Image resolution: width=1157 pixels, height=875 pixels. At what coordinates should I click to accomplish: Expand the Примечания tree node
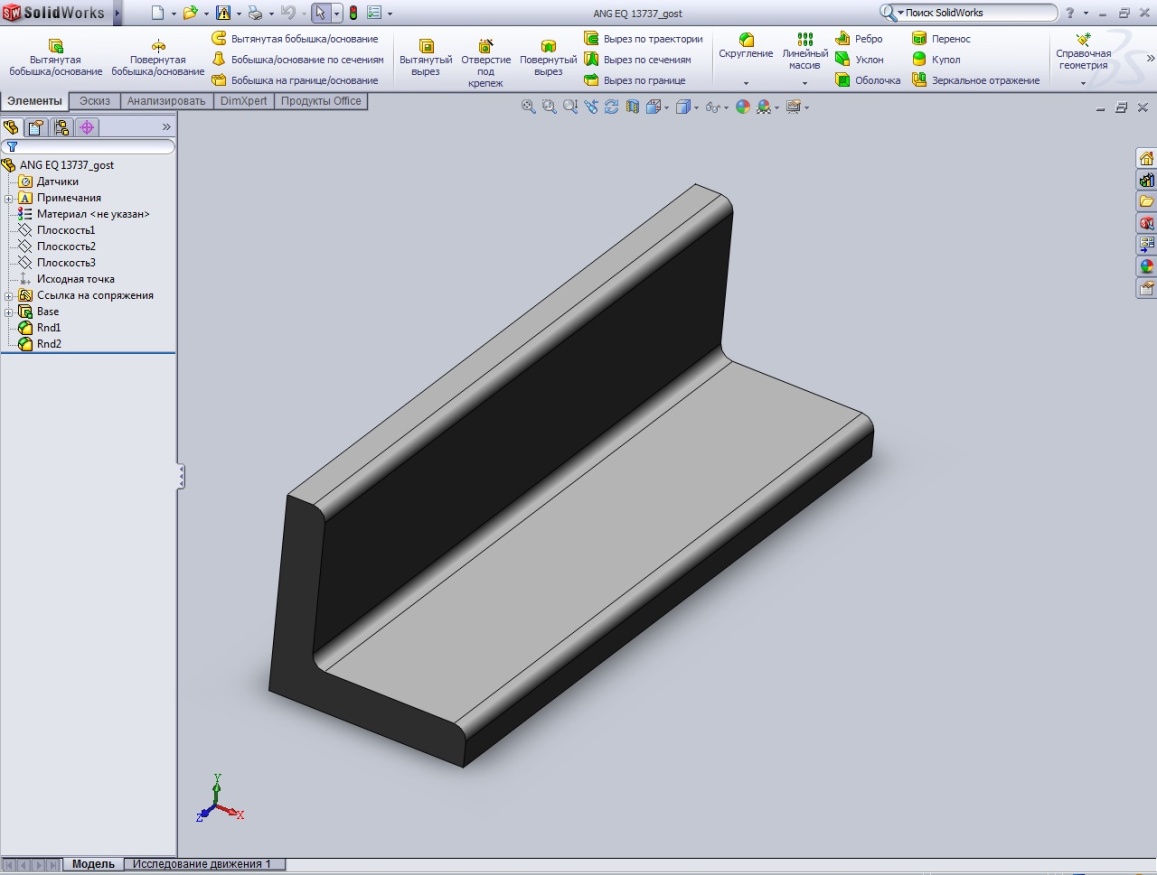(x=8, y=198)
